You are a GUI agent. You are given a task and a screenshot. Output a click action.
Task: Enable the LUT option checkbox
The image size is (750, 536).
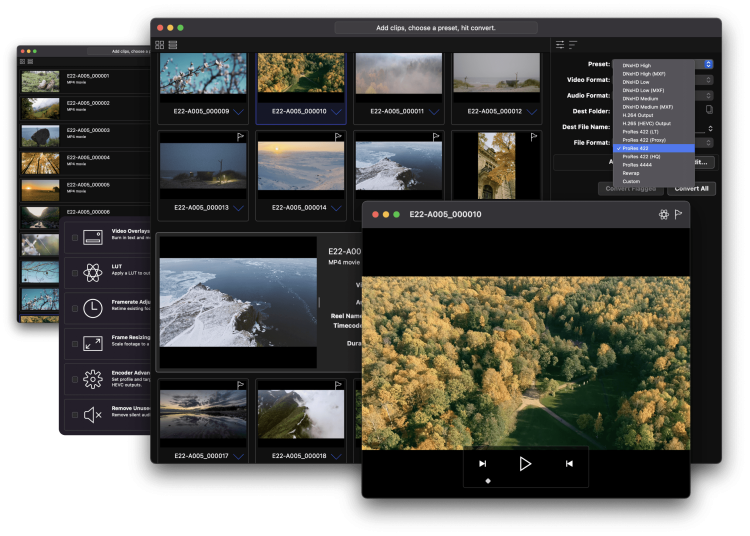pyautogui.click(x=75, y=273)
